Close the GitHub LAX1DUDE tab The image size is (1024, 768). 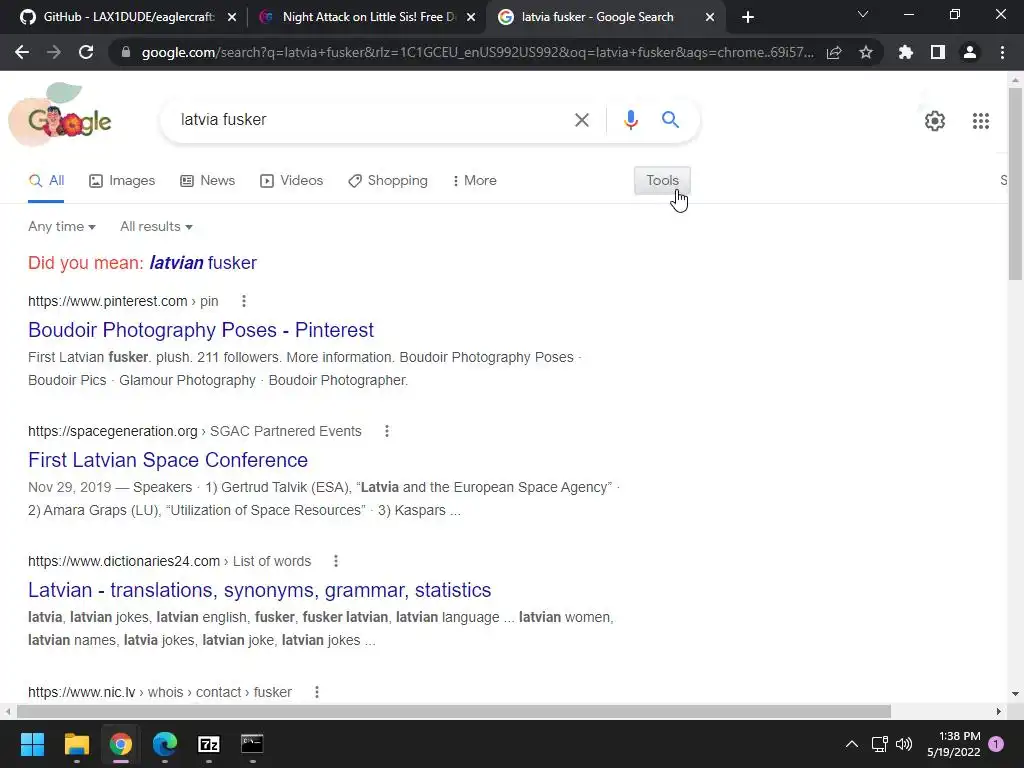pos(232,17)
